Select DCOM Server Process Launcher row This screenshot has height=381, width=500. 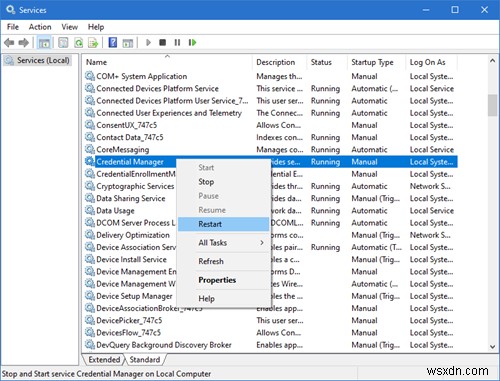pyautogui.click(x=270, y=223)
